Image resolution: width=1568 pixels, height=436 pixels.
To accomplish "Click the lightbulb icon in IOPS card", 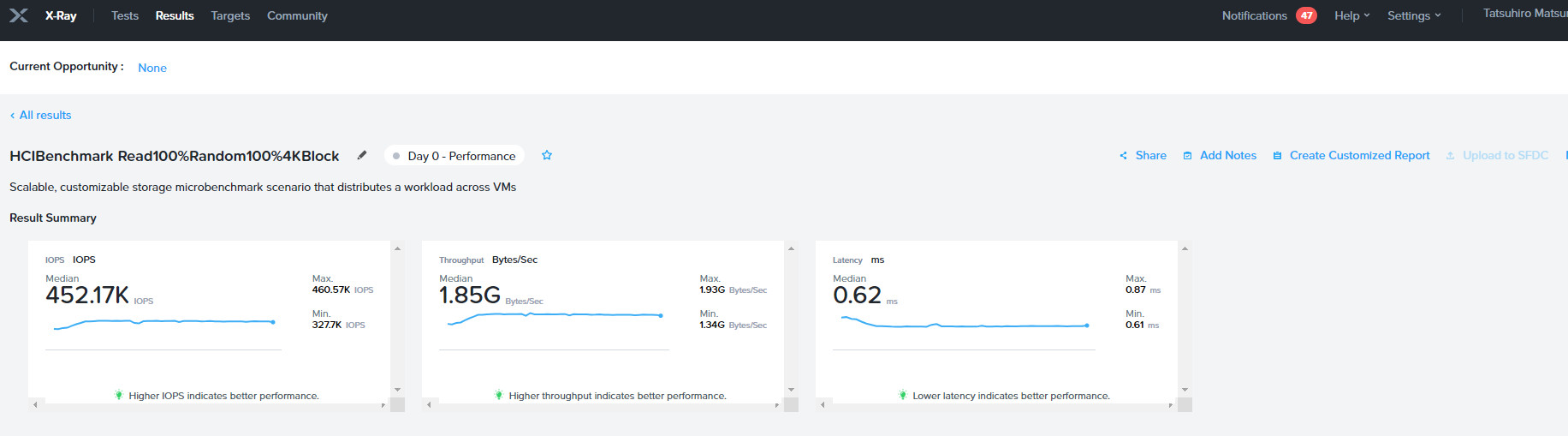I will [119, 395].
